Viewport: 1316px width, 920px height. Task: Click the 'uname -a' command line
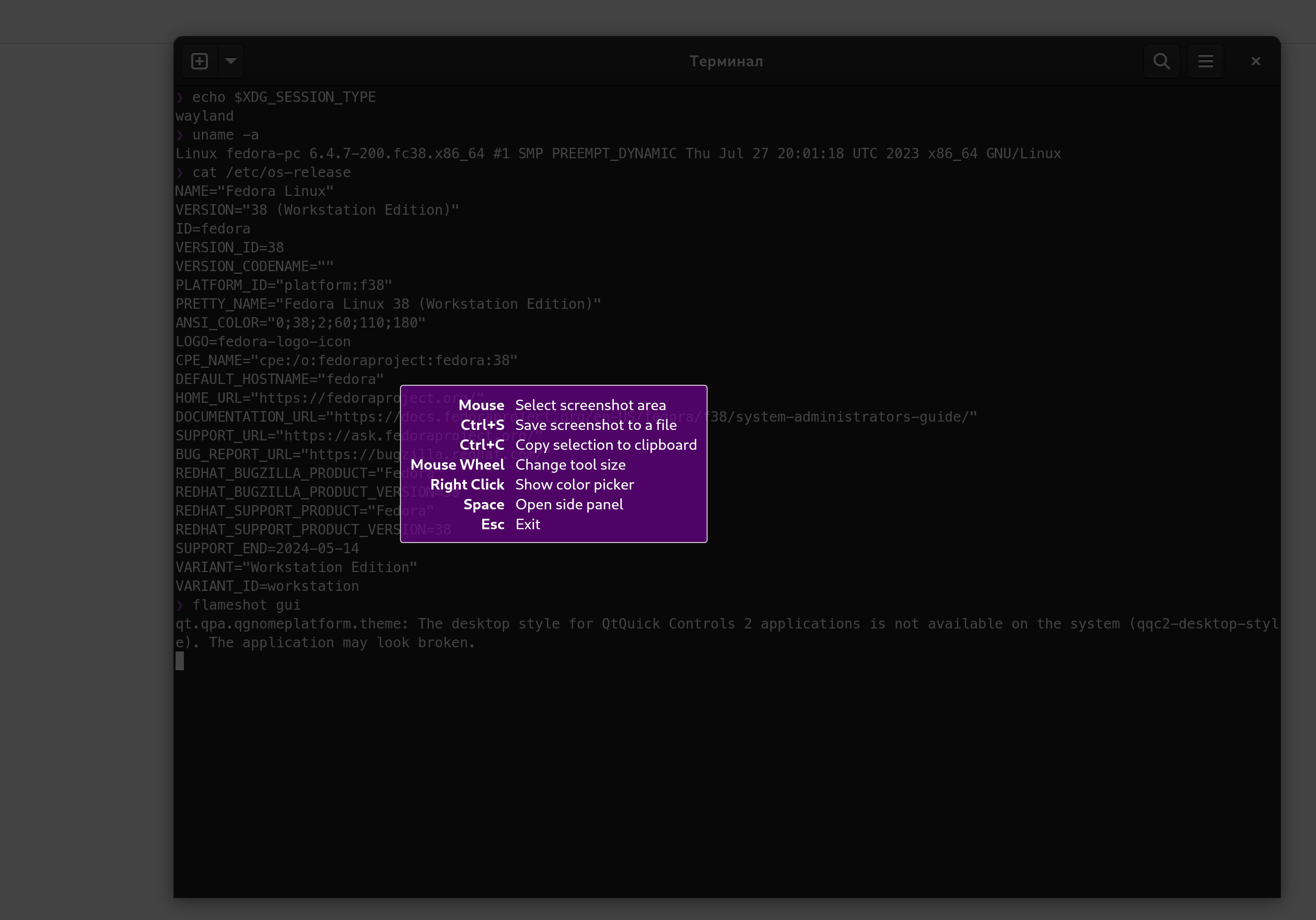[x=217, y=135]
